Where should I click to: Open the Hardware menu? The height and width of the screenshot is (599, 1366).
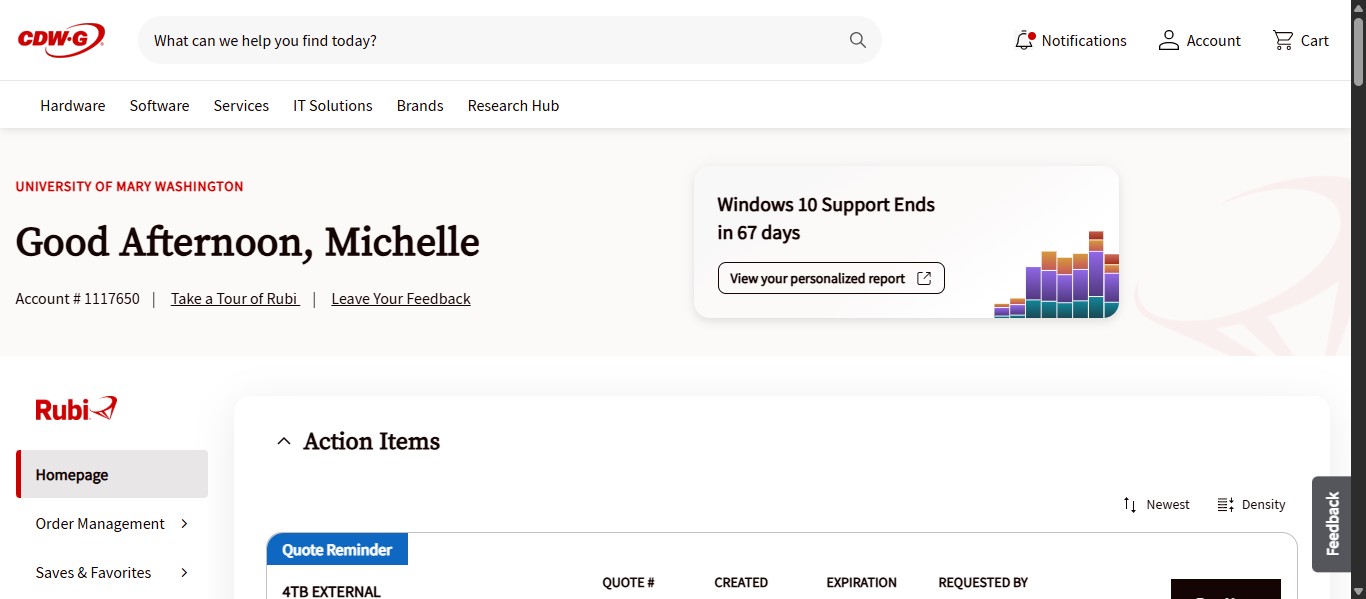[72, 106]
